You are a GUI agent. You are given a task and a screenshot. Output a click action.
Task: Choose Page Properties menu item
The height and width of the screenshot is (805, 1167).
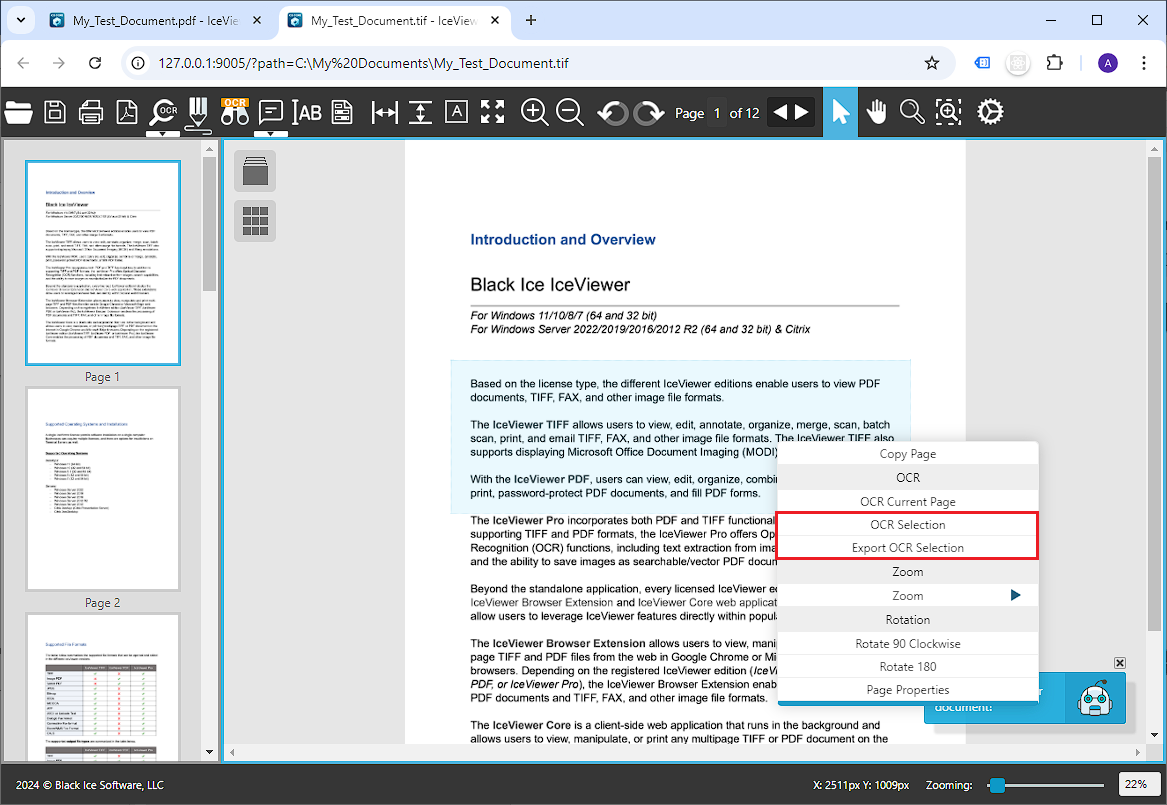coord(907,690)
